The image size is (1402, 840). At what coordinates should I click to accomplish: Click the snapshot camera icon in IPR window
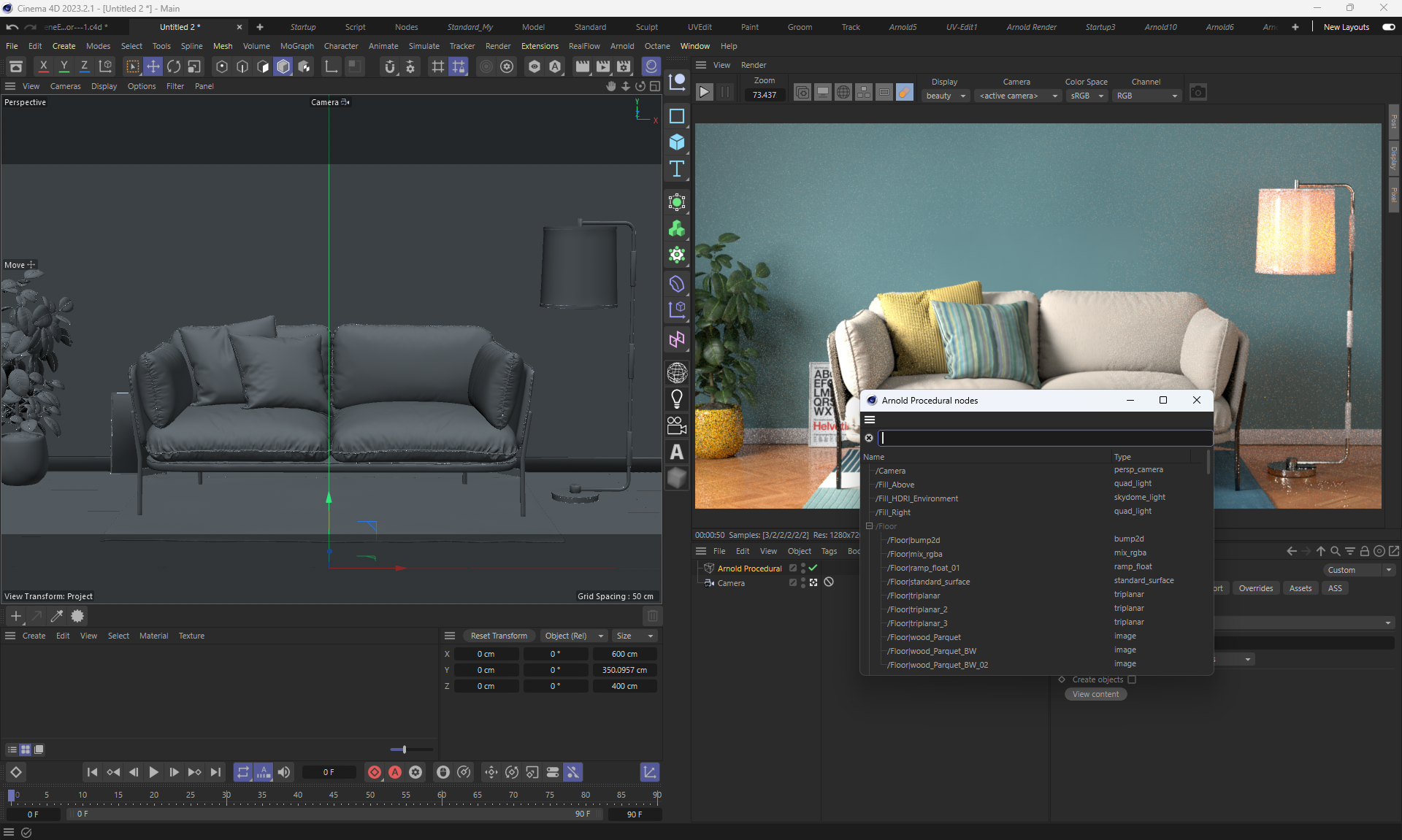[1198, 93]
